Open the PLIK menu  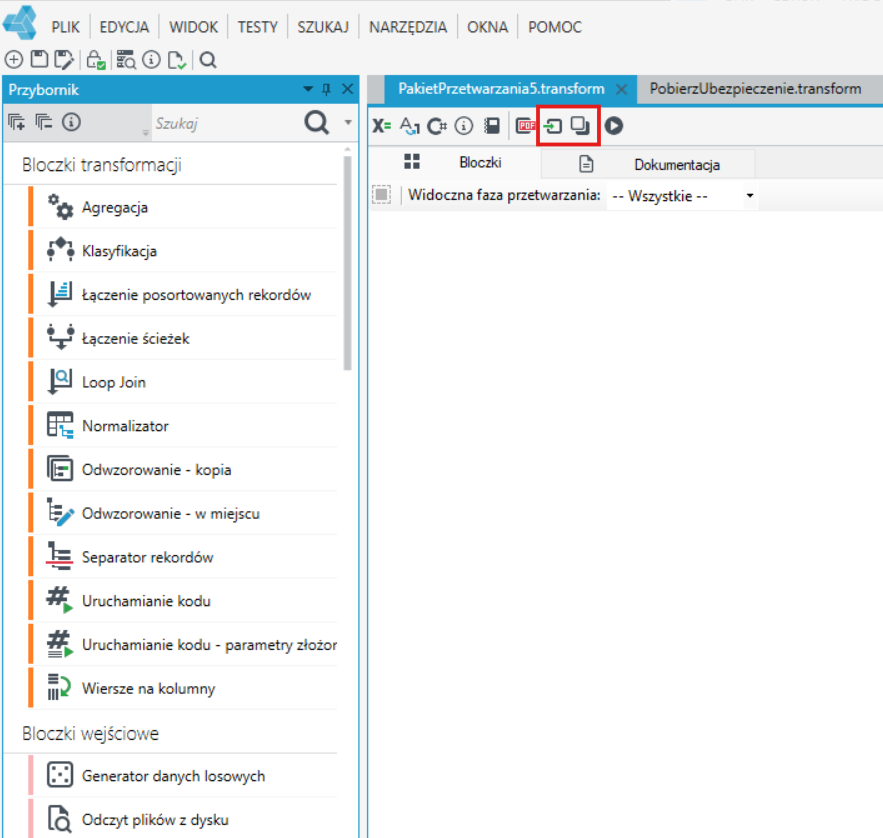66,27
